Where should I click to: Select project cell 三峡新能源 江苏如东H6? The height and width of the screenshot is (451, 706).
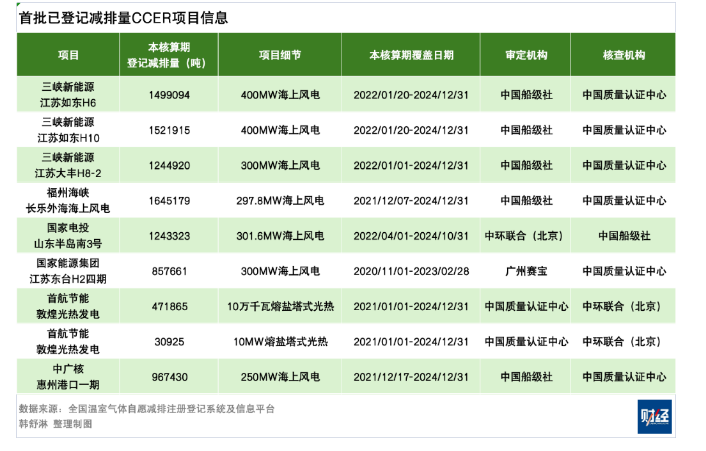pos(68,95)
